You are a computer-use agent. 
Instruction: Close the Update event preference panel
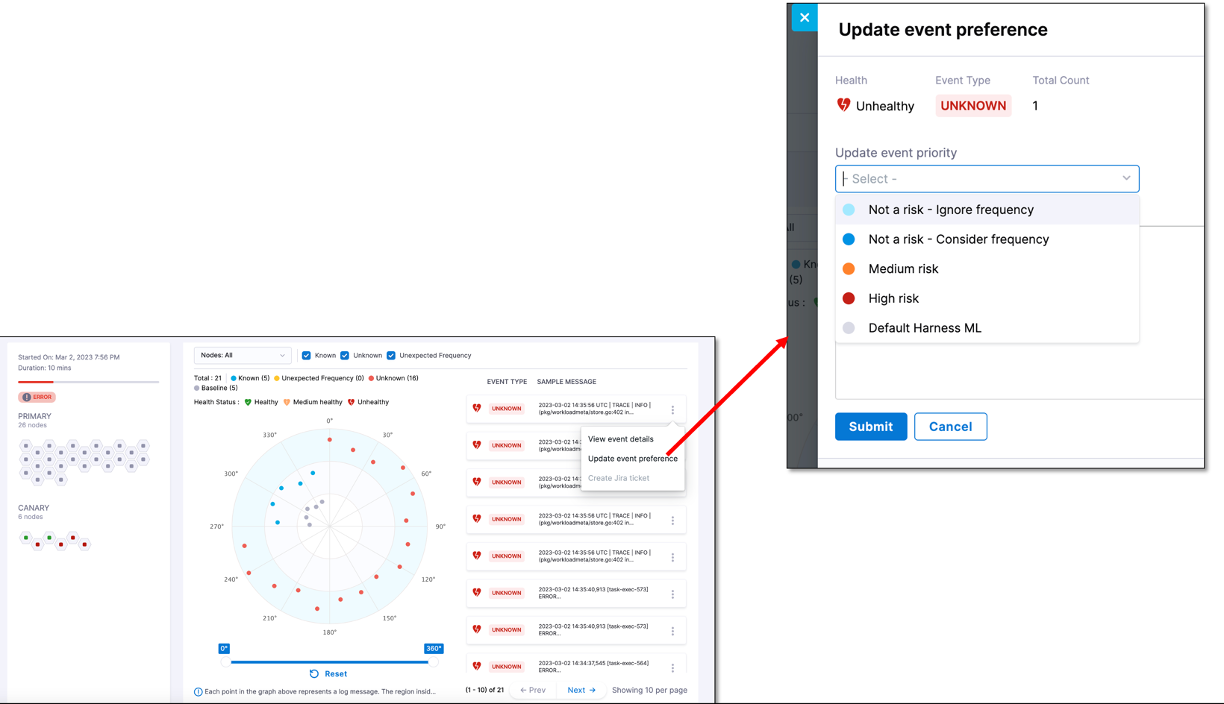tap(804, 18)
